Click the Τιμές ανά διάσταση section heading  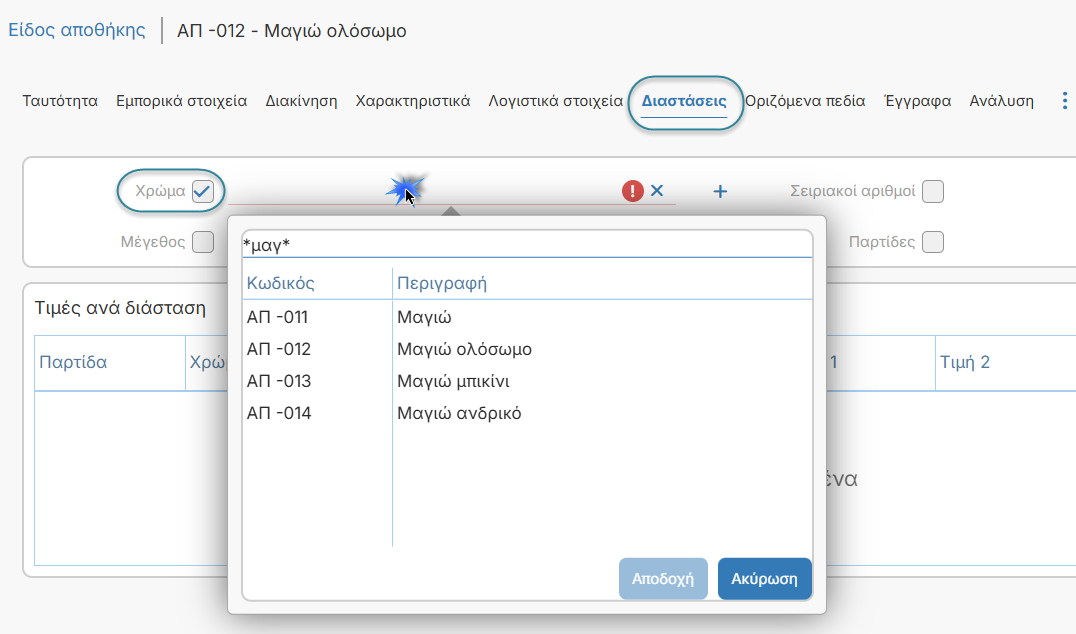click(120, 307)
